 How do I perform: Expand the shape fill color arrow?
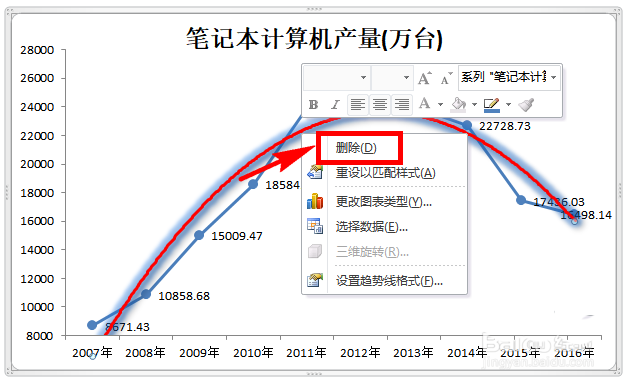(x=474, y=105)
